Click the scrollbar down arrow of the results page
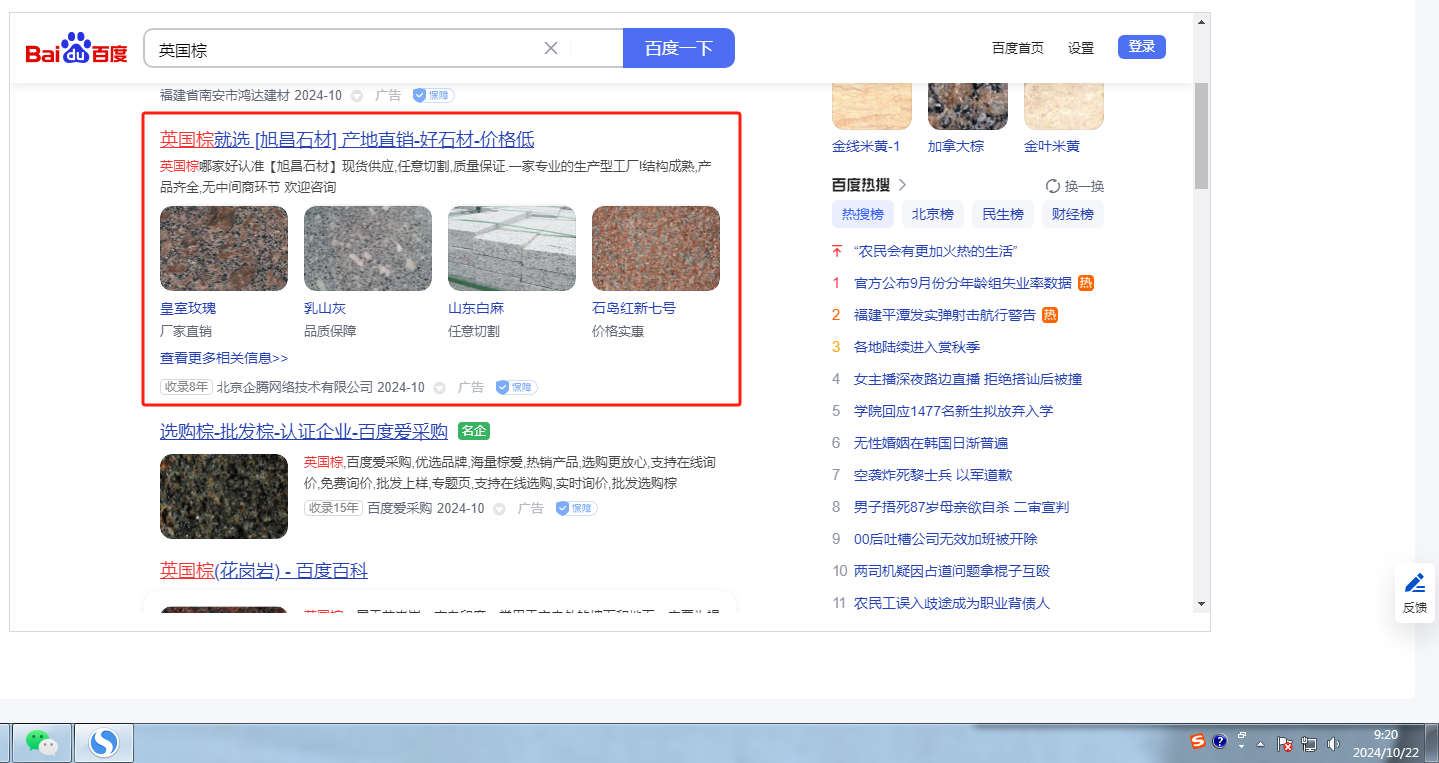1439x763 pixels. [1202, 604]
